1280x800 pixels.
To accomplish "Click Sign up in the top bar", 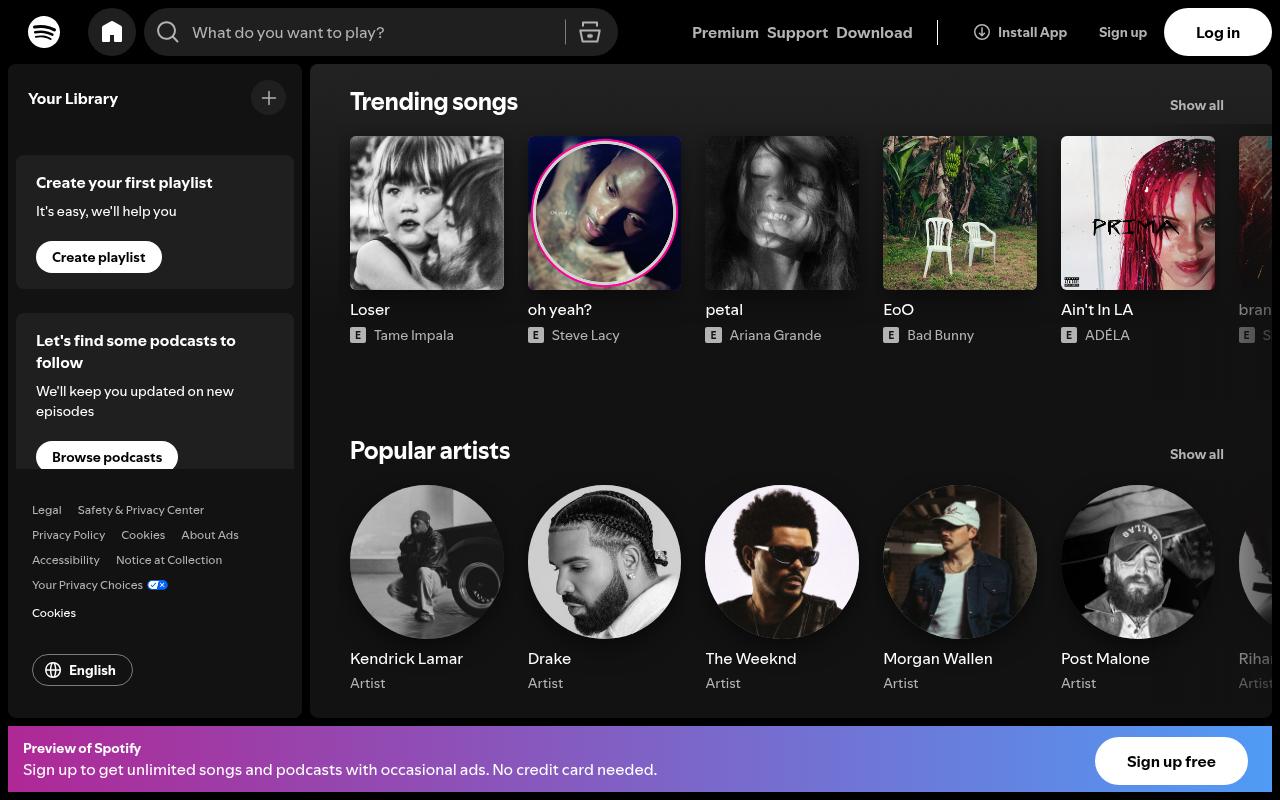I will (x=1123, y=32).
